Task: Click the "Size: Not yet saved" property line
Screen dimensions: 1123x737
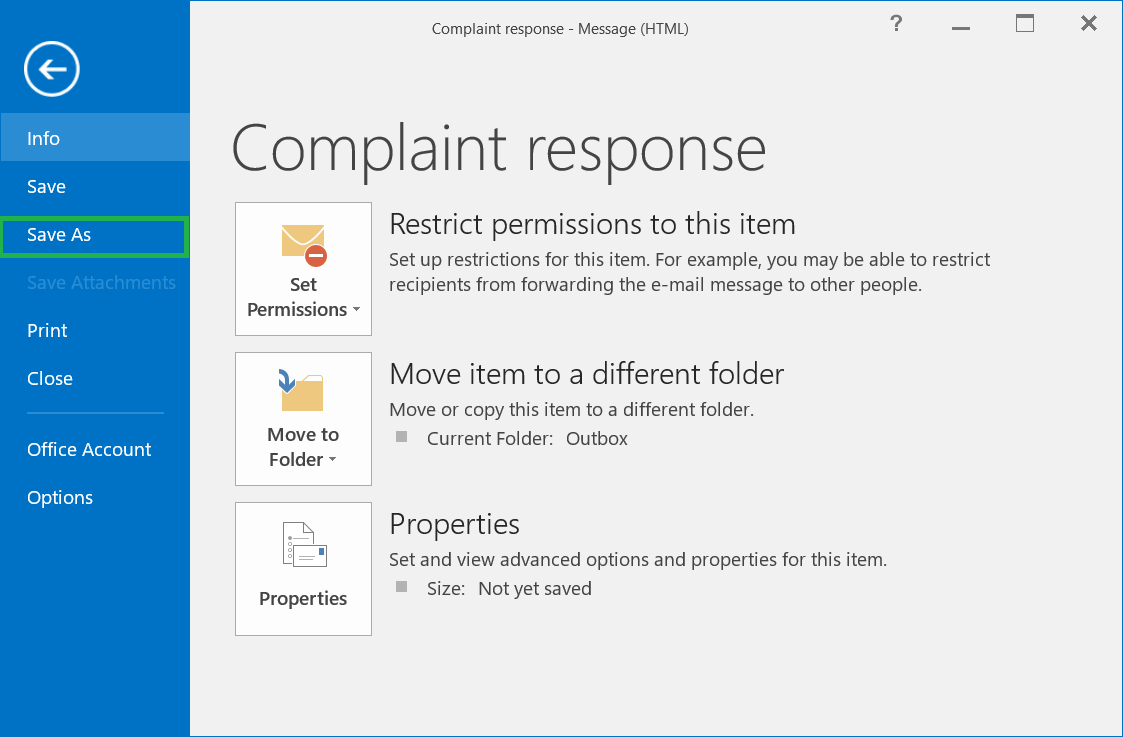Action: (509, 589)
